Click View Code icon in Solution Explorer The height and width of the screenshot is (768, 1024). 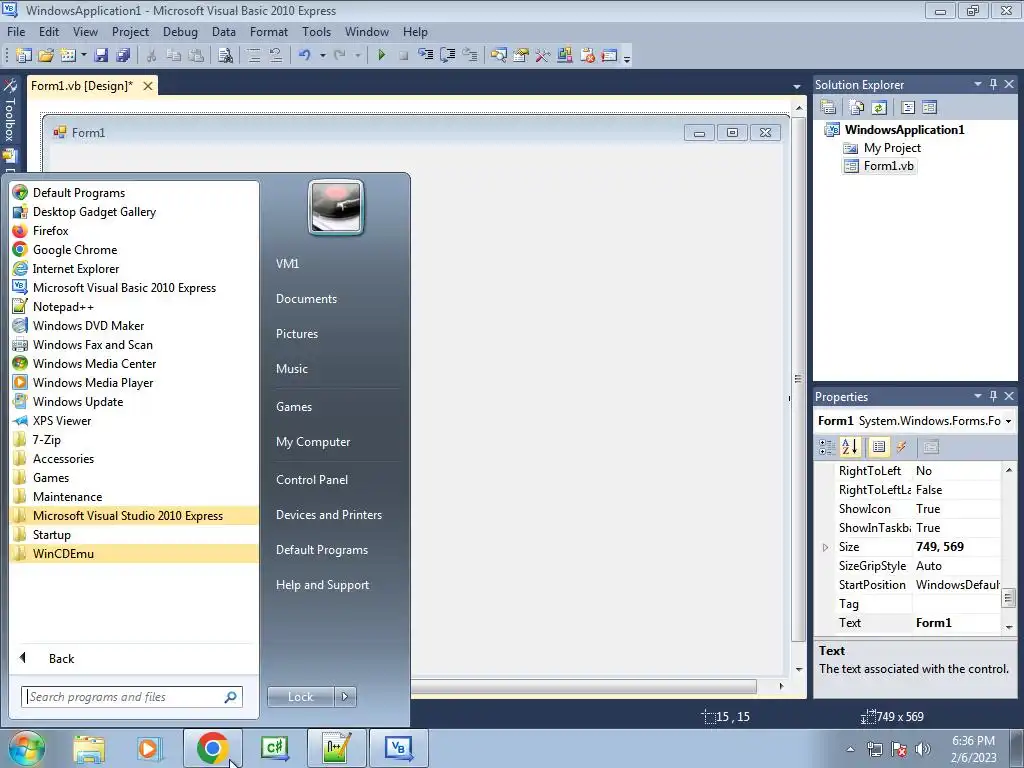(908, 107)
